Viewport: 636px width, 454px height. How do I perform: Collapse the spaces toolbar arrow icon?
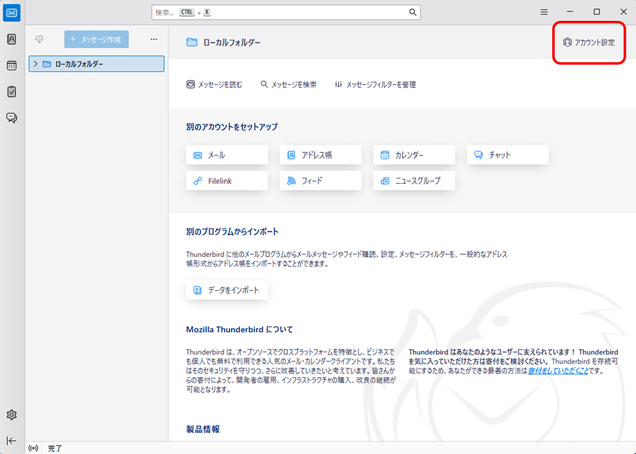coord(11,440)
